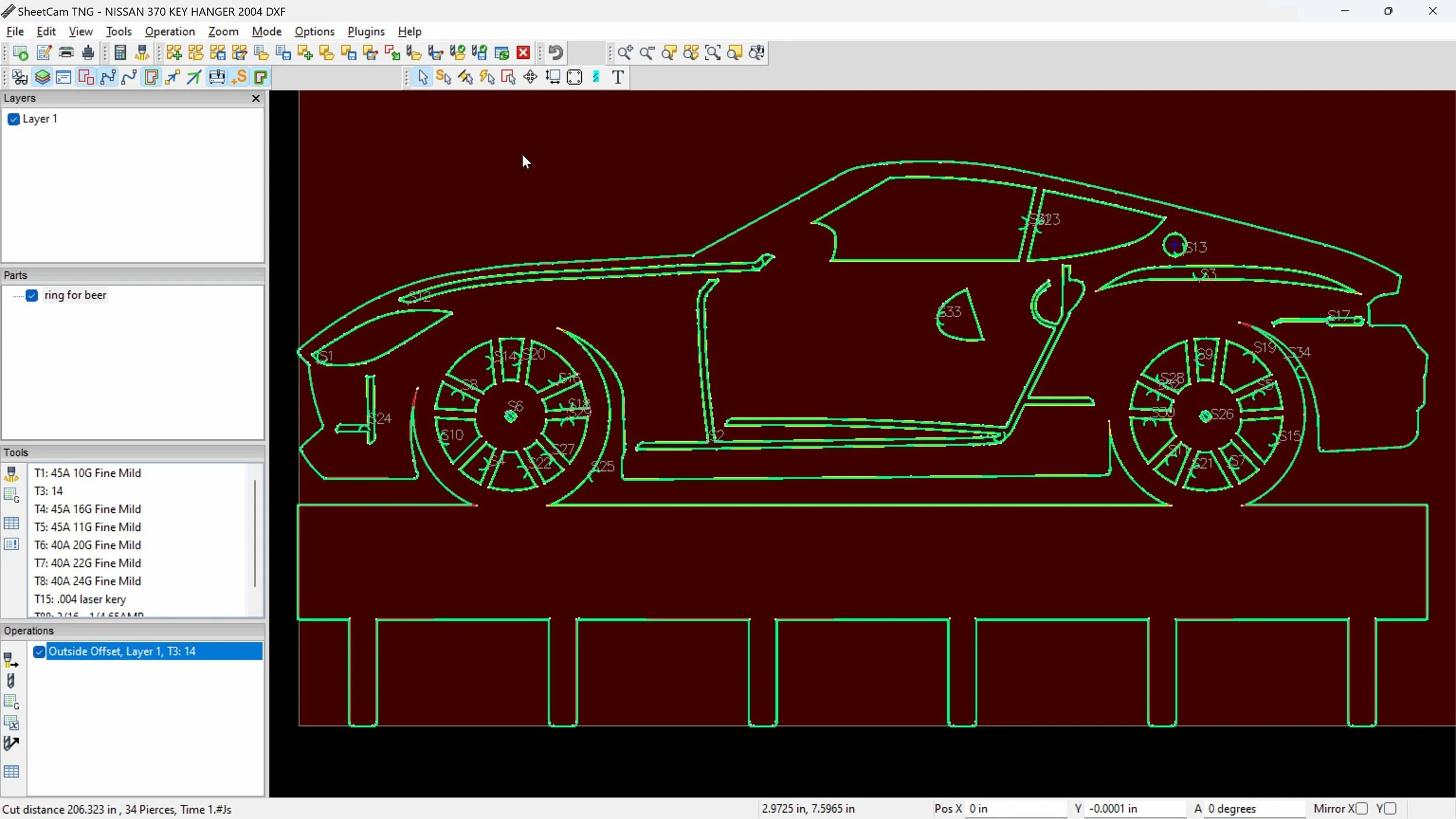Open the Plugins menu
The image size is (1456, 819).
pyautogui.click(x=366, y=31)
